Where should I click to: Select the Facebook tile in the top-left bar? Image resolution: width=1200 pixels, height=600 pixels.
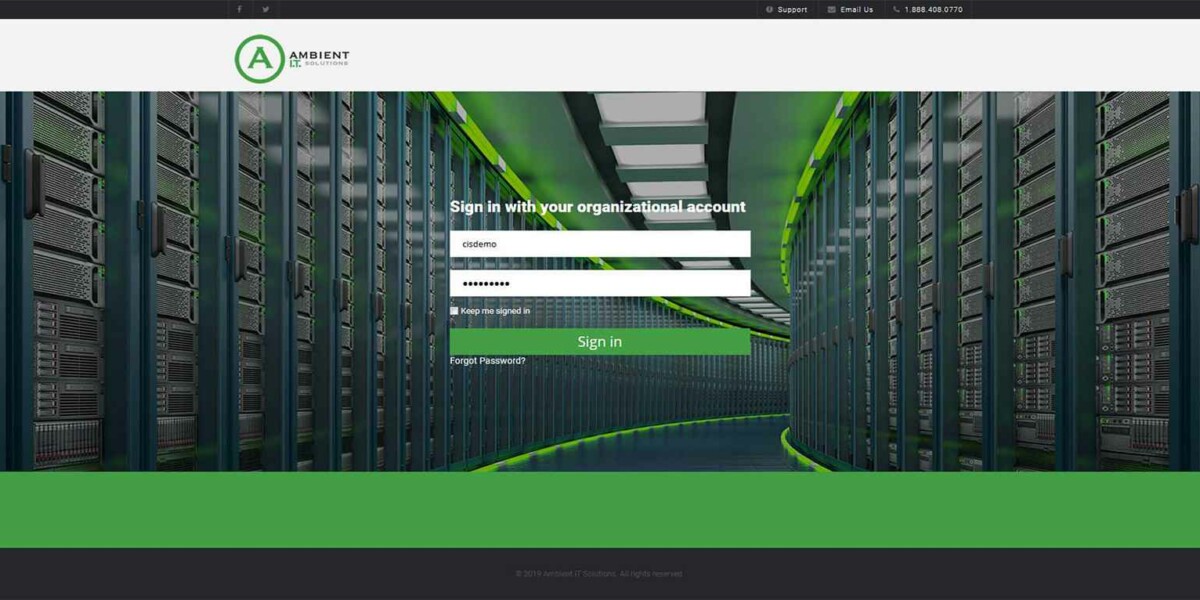(239, 9)
